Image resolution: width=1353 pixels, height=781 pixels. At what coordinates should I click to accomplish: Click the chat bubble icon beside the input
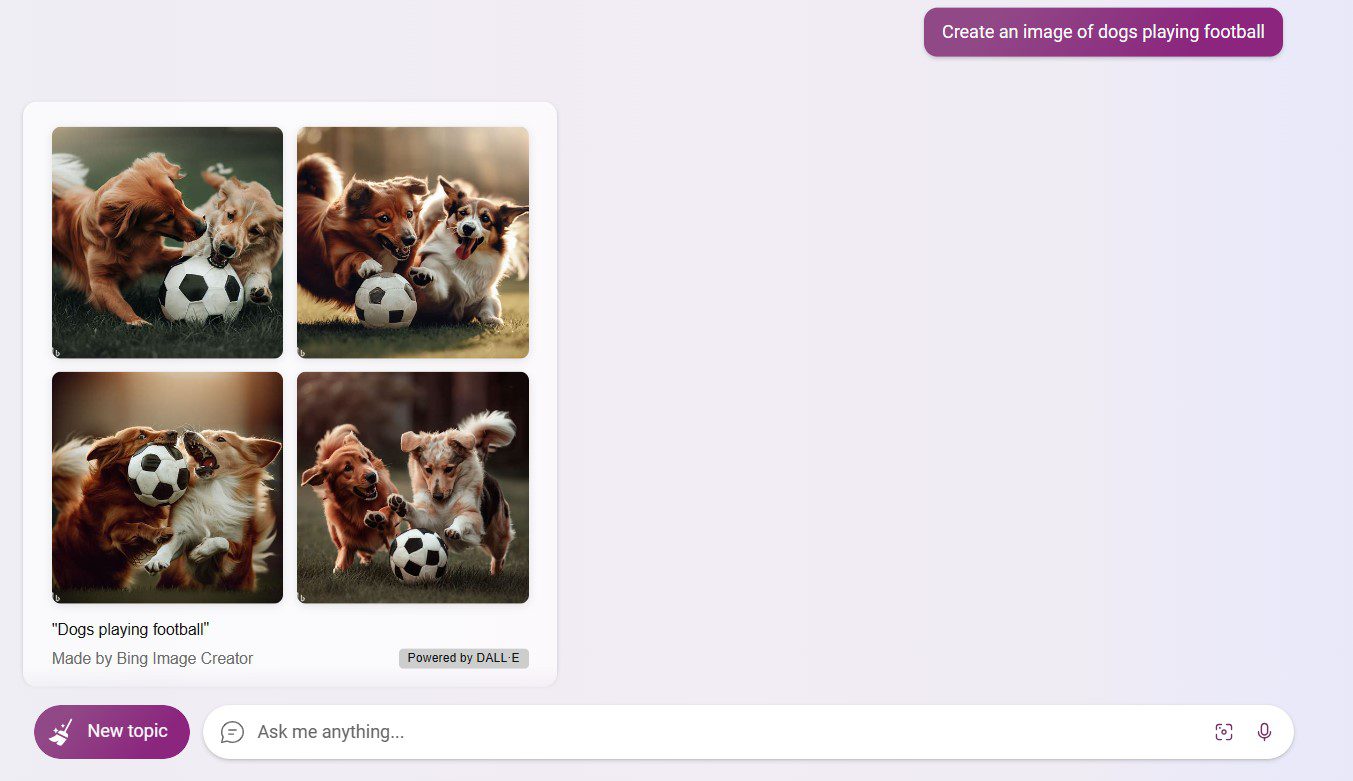click(232, 731)
